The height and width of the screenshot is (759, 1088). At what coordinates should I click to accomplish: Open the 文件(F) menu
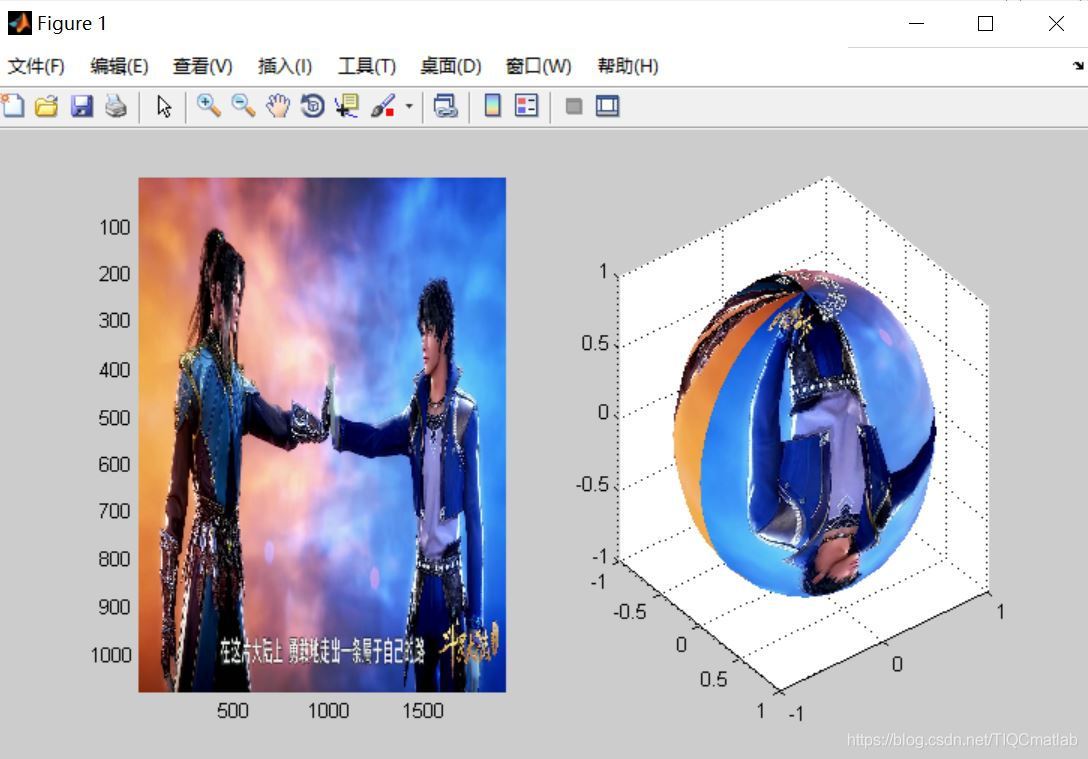[x=36, y=66]
